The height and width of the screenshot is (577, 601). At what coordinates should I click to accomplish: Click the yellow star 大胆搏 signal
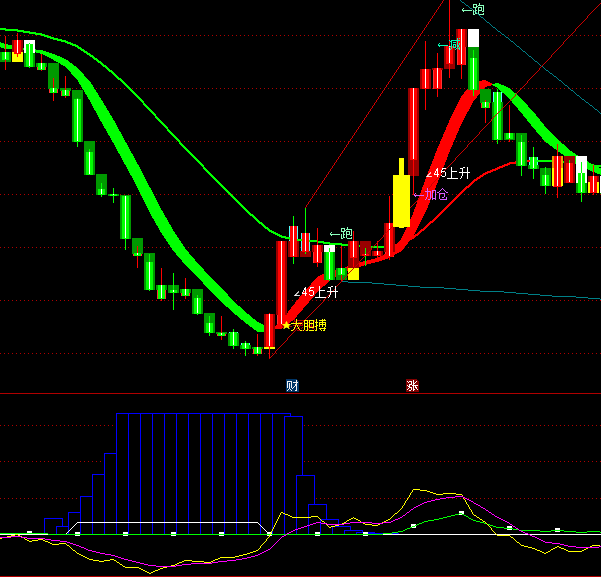tap(305, 325)
